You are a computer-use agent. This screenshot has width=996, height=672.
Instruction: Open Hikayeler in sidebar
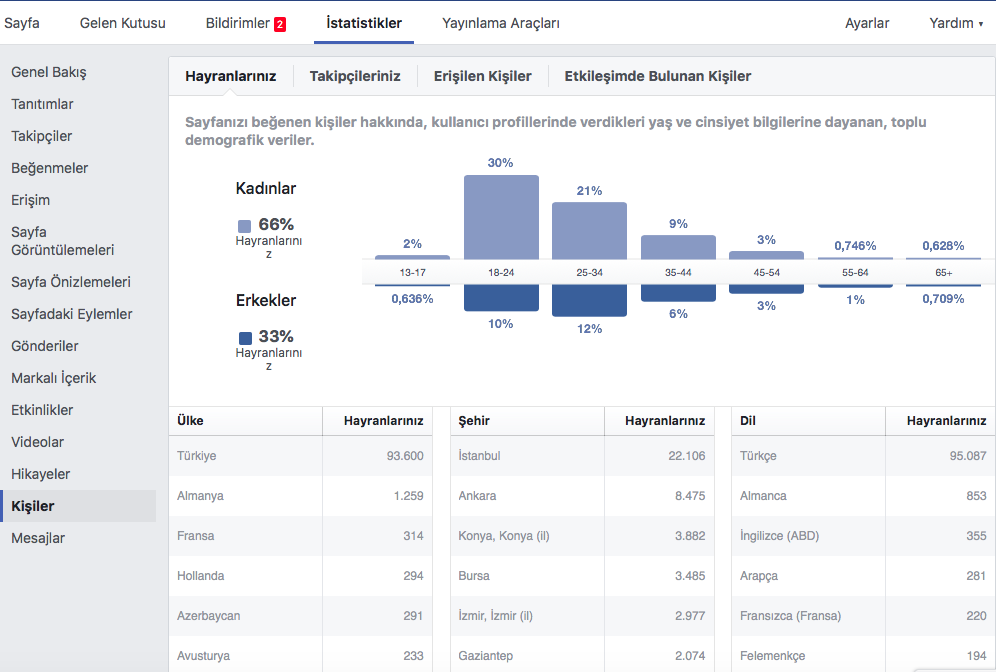coord(41,474)
